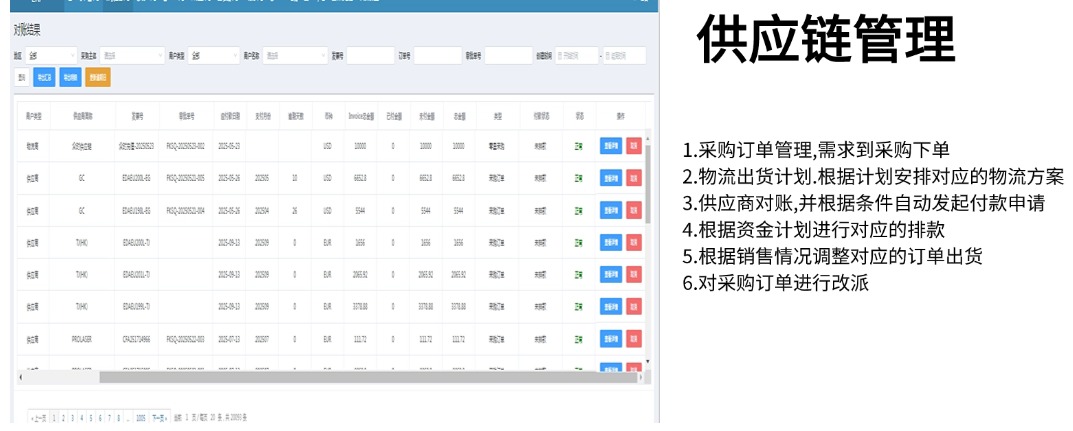The image size is (1073, 431).
Task: Click the horizontal scrollbar left arrow
Action: 19,377
